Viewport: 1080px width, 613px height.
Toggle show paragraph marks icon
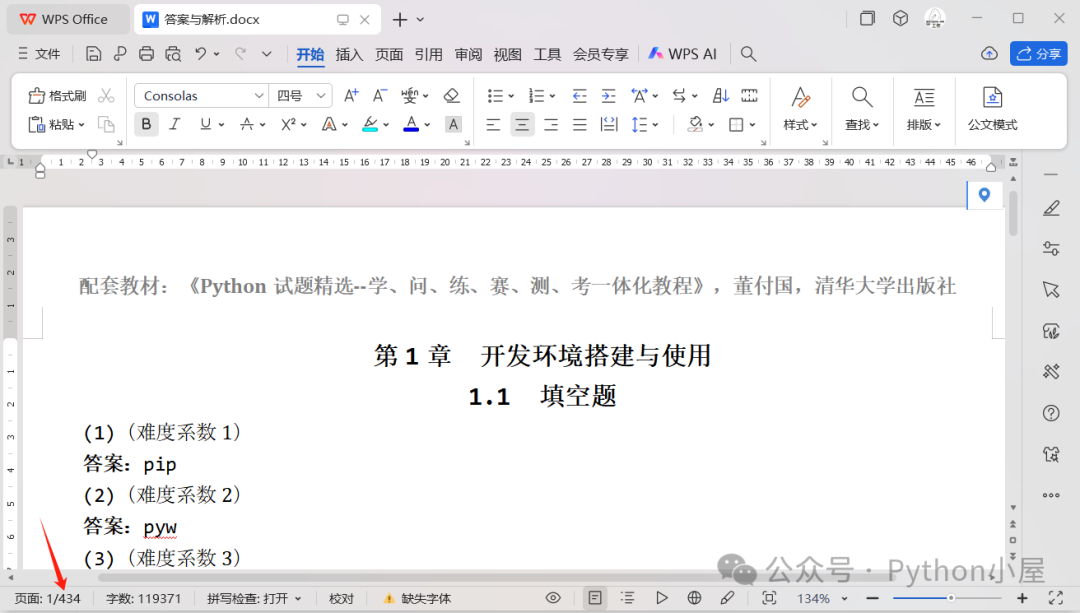[679, 96]
